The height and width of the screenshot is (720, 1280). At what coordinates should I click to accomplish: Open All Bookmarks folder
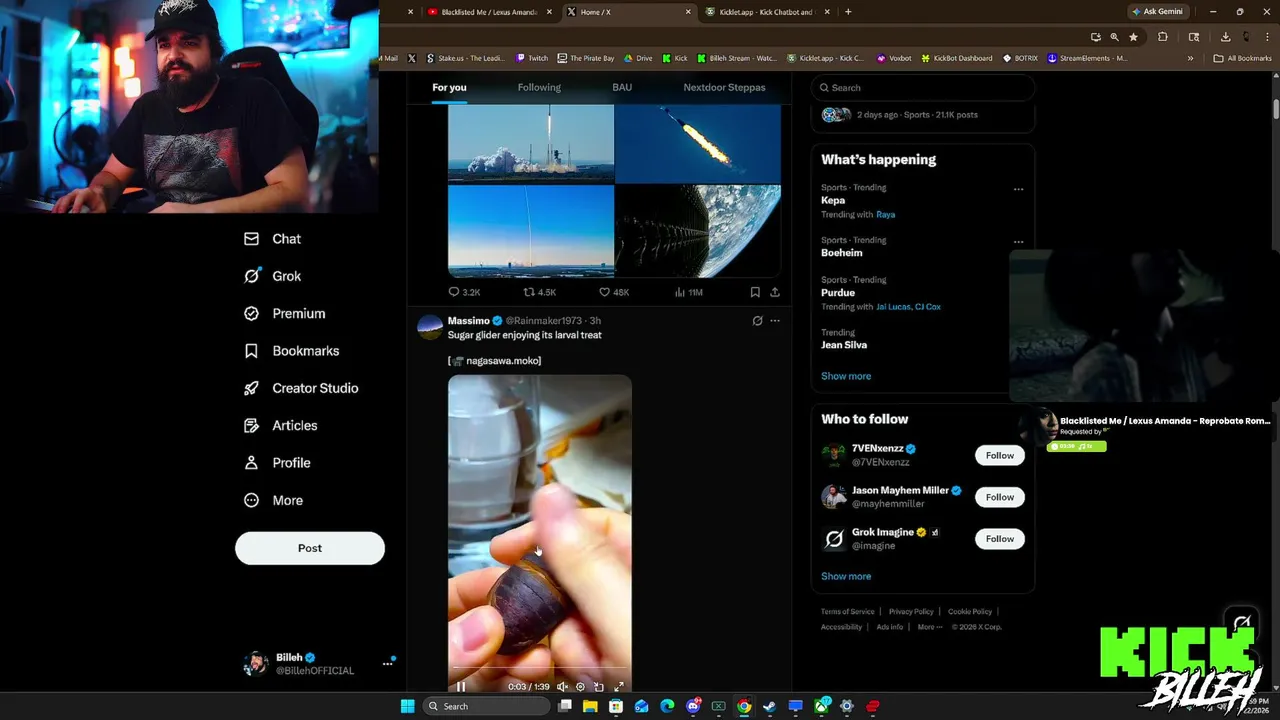(x=1243, y=58)
